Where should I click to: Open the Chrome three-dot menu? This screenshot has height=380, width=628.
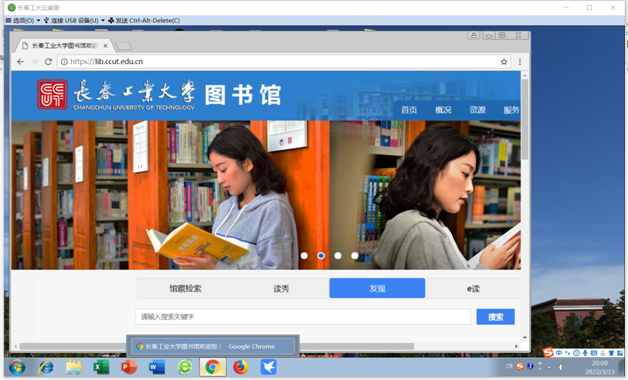pos(520,62)
